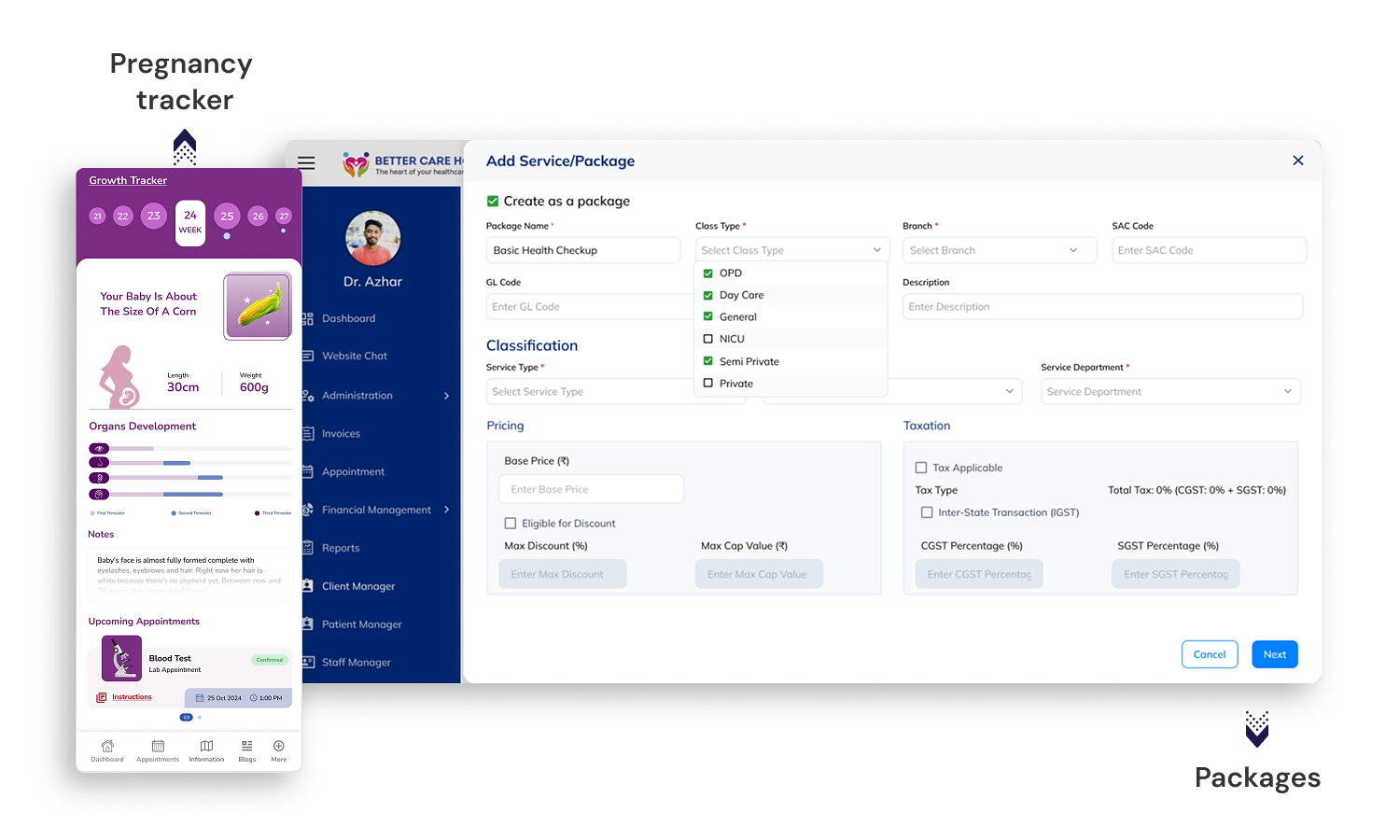Open Patient Manager in the sidebar
1400x840 pixels.
point(361,624)
